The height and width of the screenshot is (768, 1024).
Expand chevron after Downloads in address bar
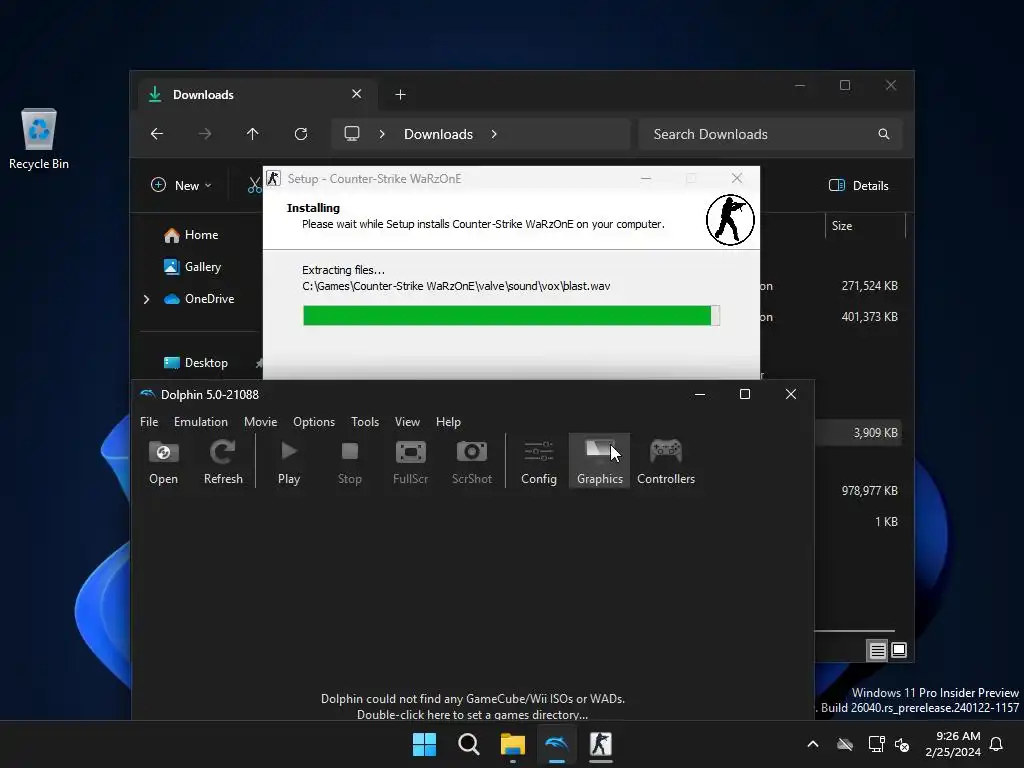click(x=494, y=134)
